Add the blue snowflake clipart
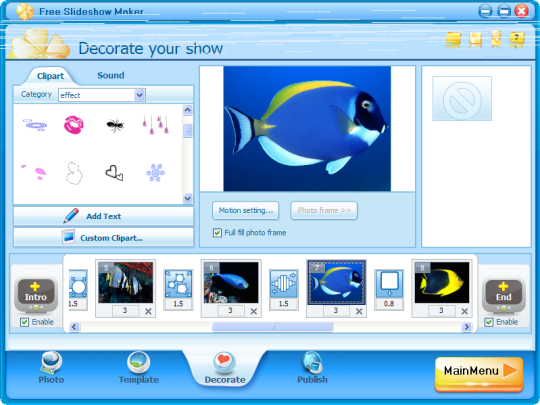This screenshot has height=405, width=540. [156, 173]
